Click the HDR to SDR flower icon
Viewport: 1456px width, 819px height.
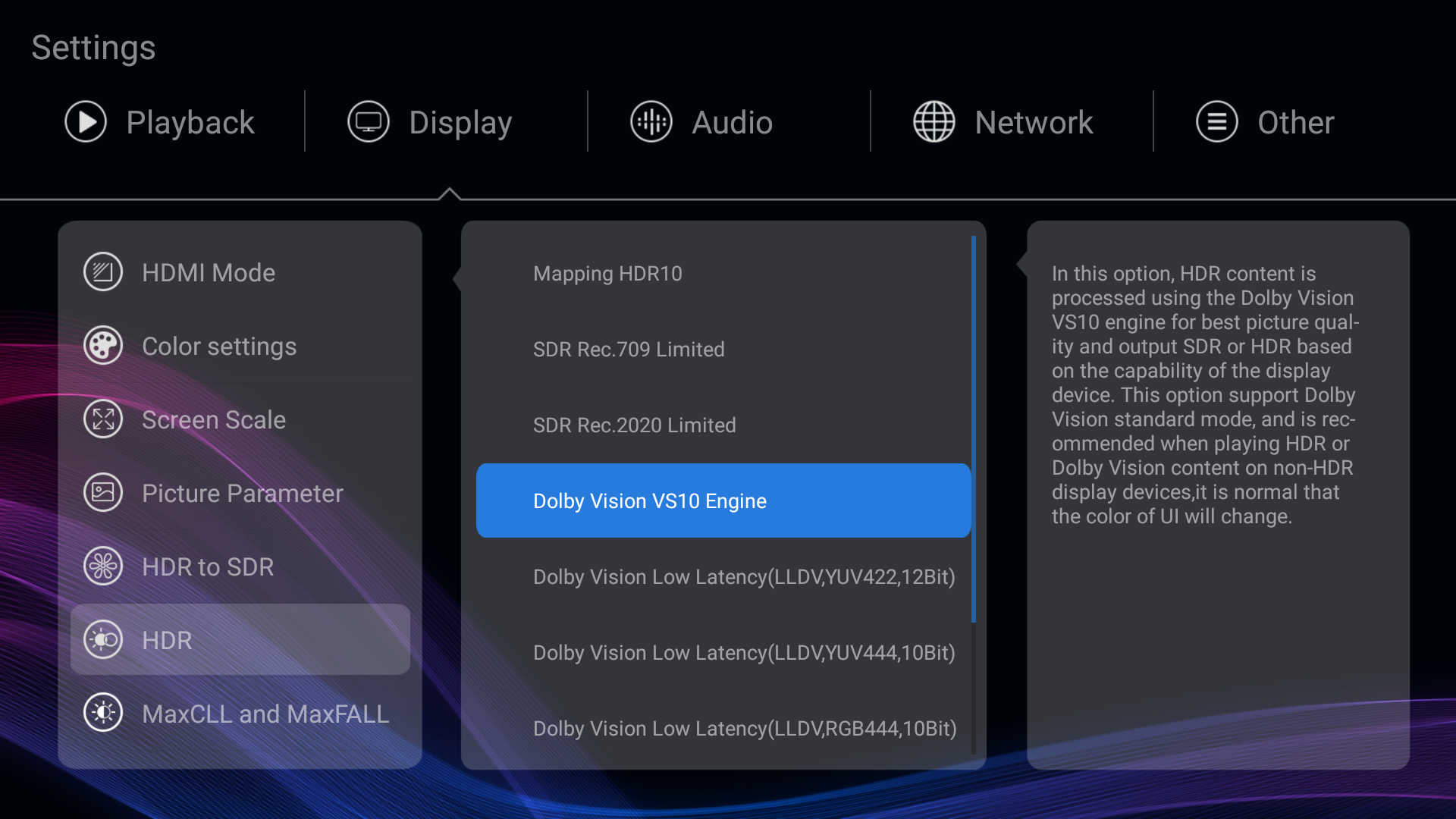click(x=103, y=566)
